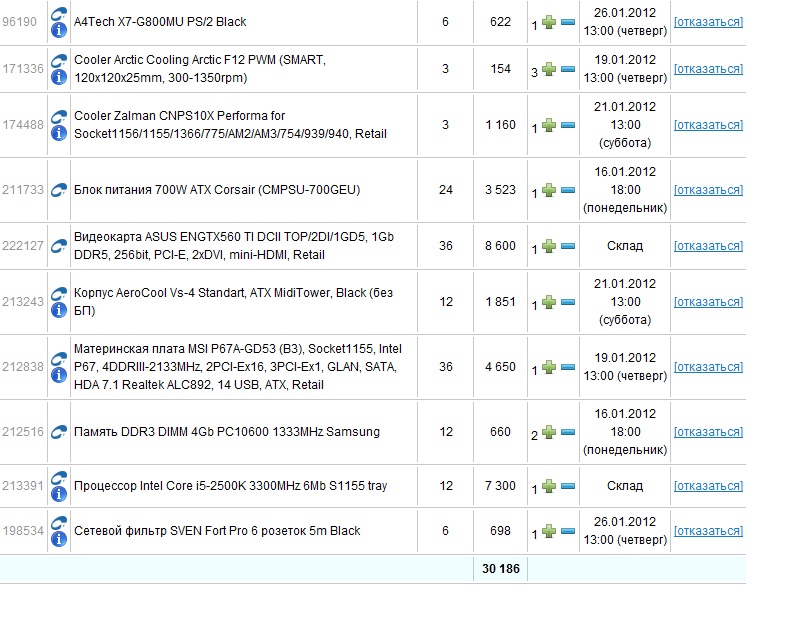This screenshot has height=627, width=808.
Task: Select product code 213243
Action: click(x=23, y=301)
